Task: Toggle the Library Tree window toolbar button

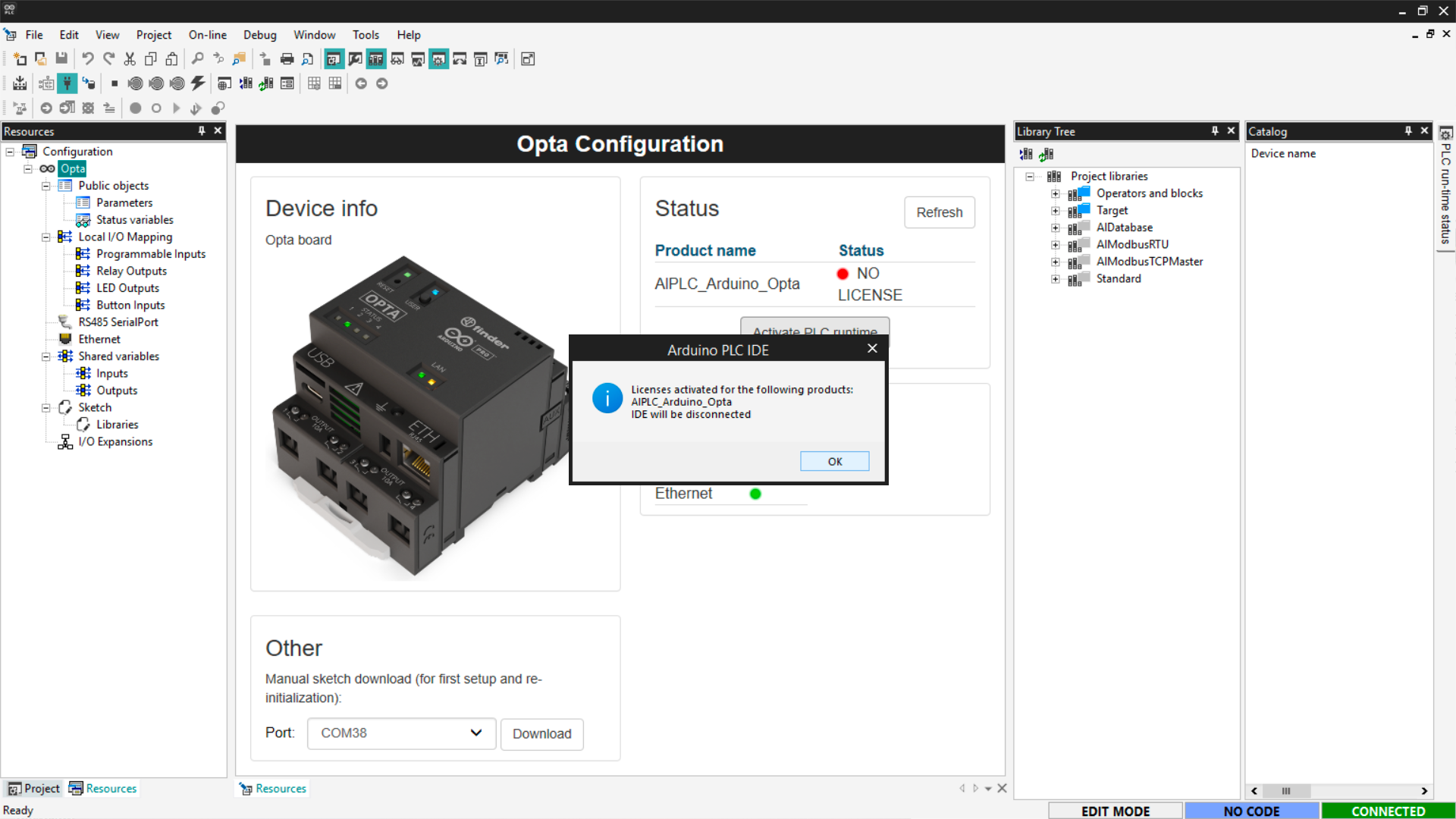Action: pyautogui.click(x=376, y=58)
